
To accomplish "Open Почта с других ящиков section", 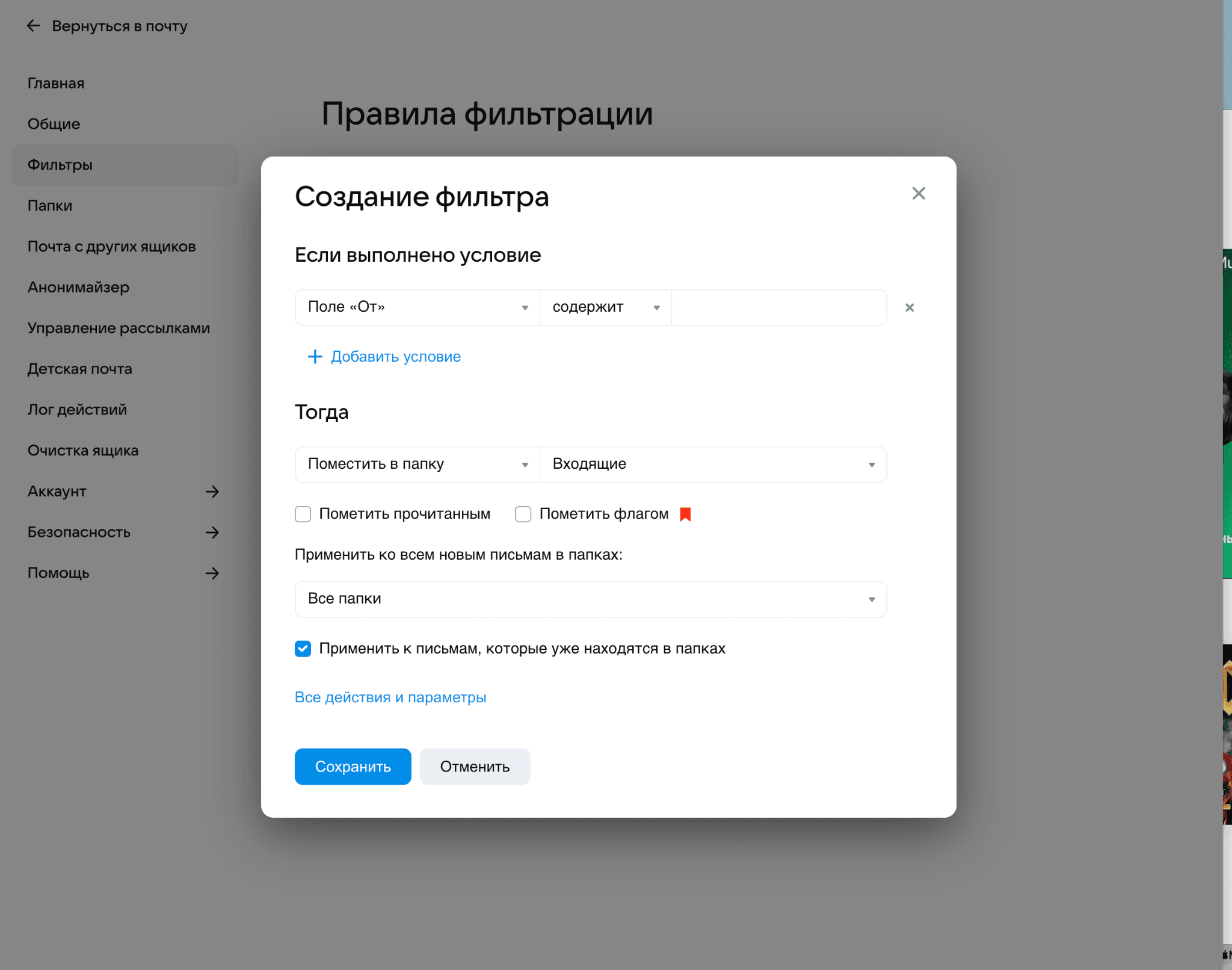I will coord(112,247).
